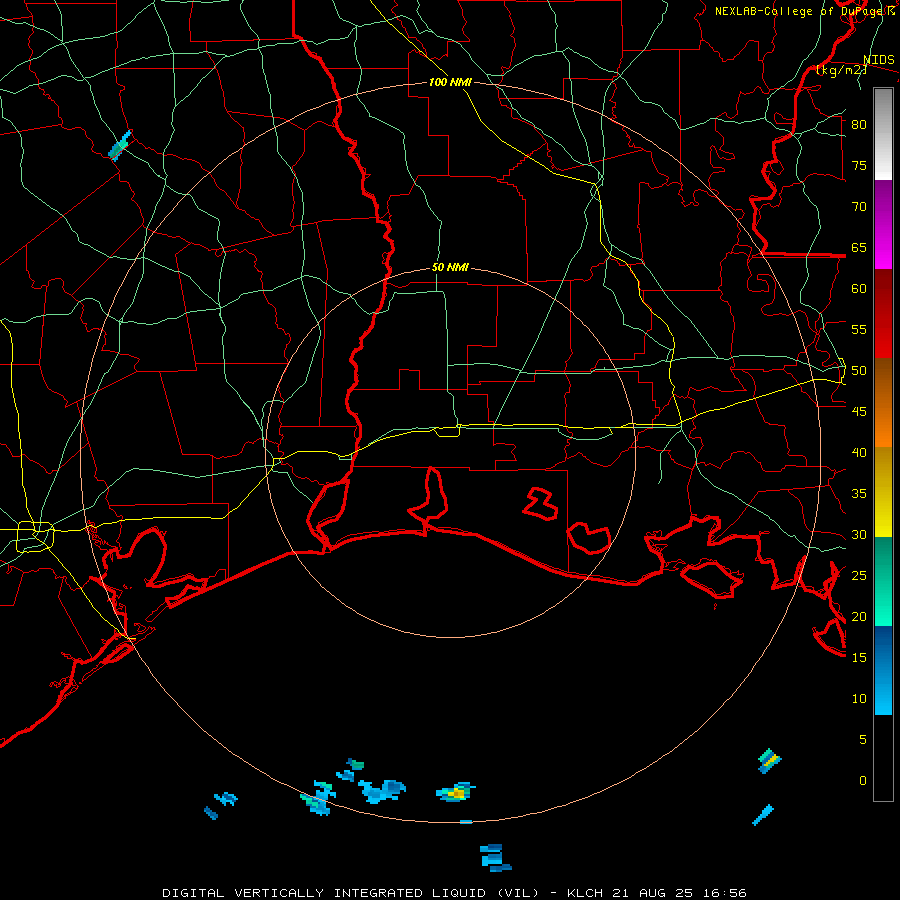The image size is (900, 900).
Task: Click the blue echo cluster below the 100 NMI ring
Action: (495, 858)
